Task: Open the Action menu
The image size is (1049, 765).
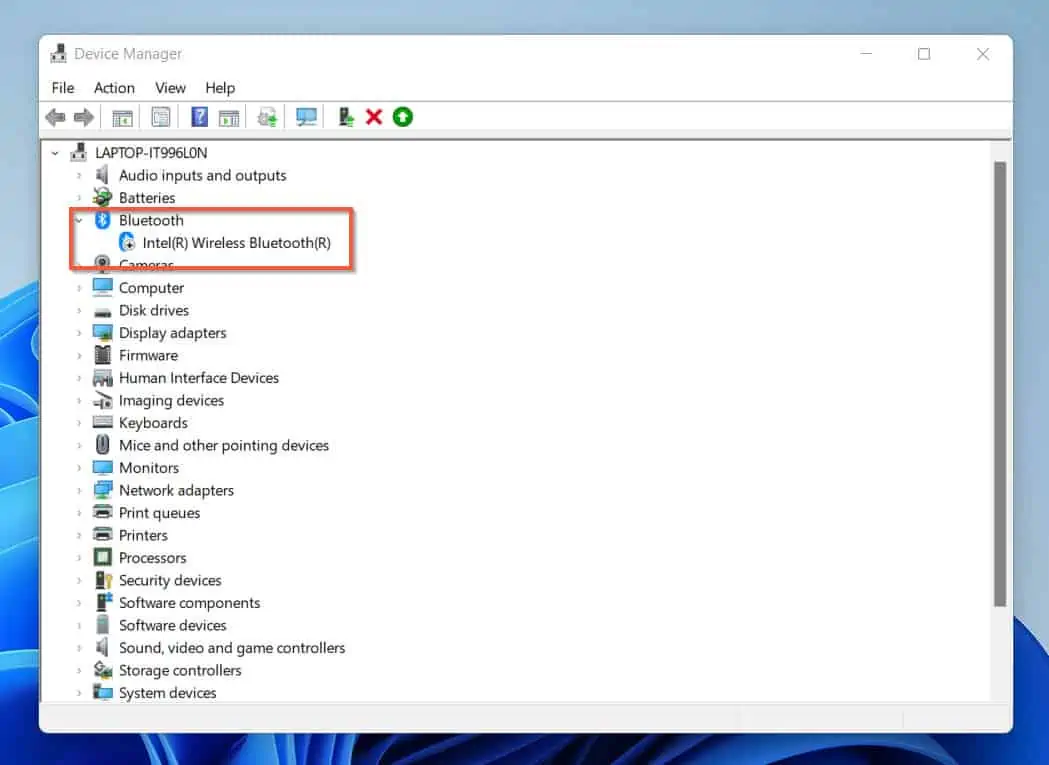Action: [x=114, y=88]
